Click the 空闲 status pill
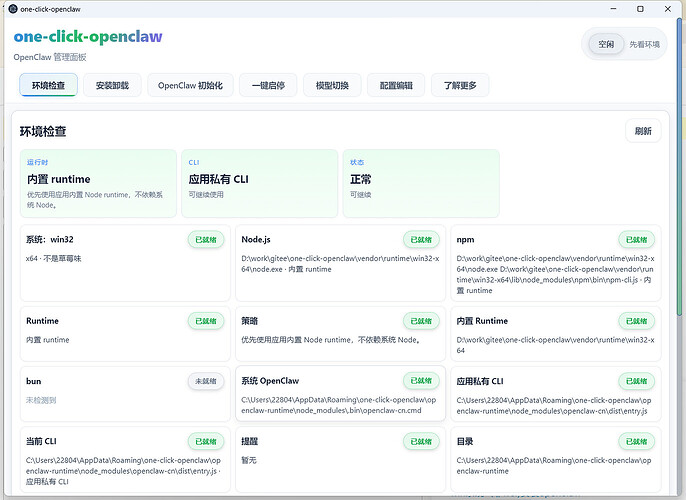The height and width of the screenshot is (500, 686). (x=606, y=44)
